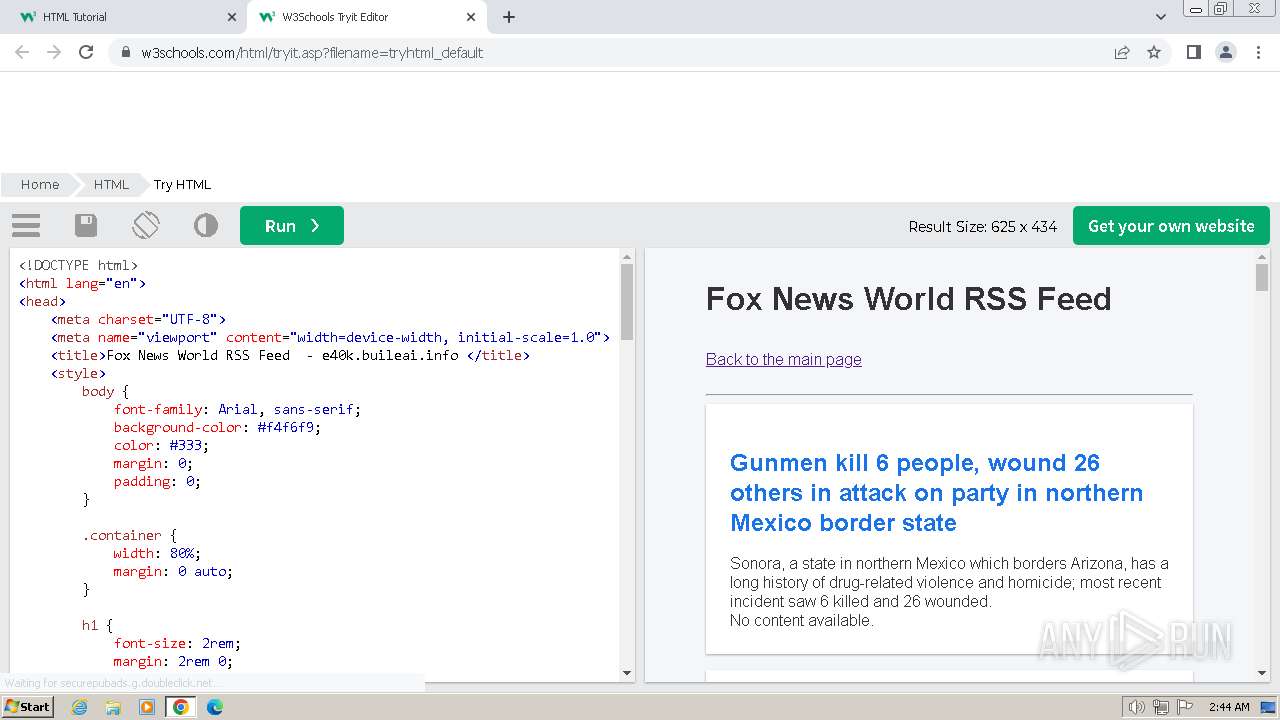View site information lock icon
The image size is (1280, 720).
coord(126,53)
